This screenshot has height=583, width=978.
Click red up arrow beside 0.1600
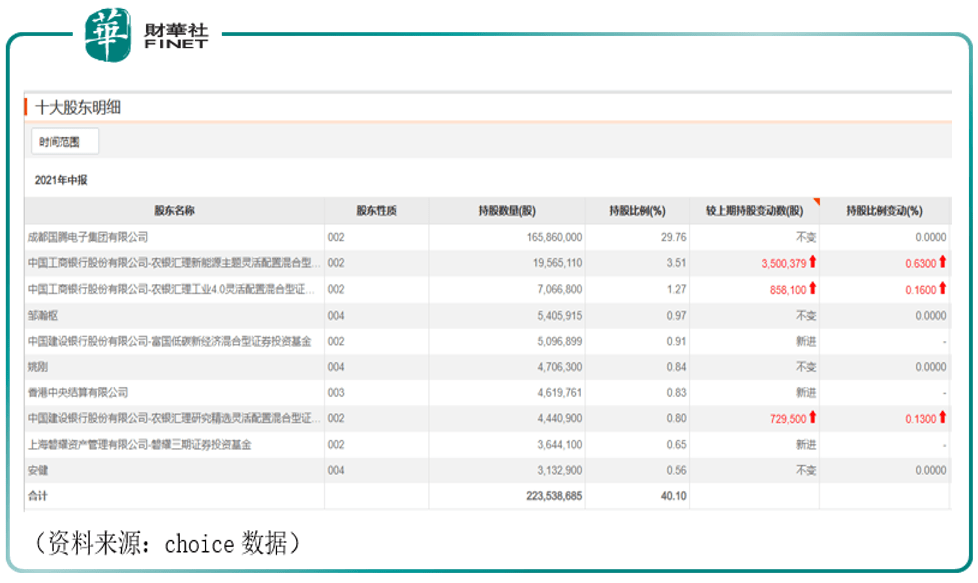[942, 289]
